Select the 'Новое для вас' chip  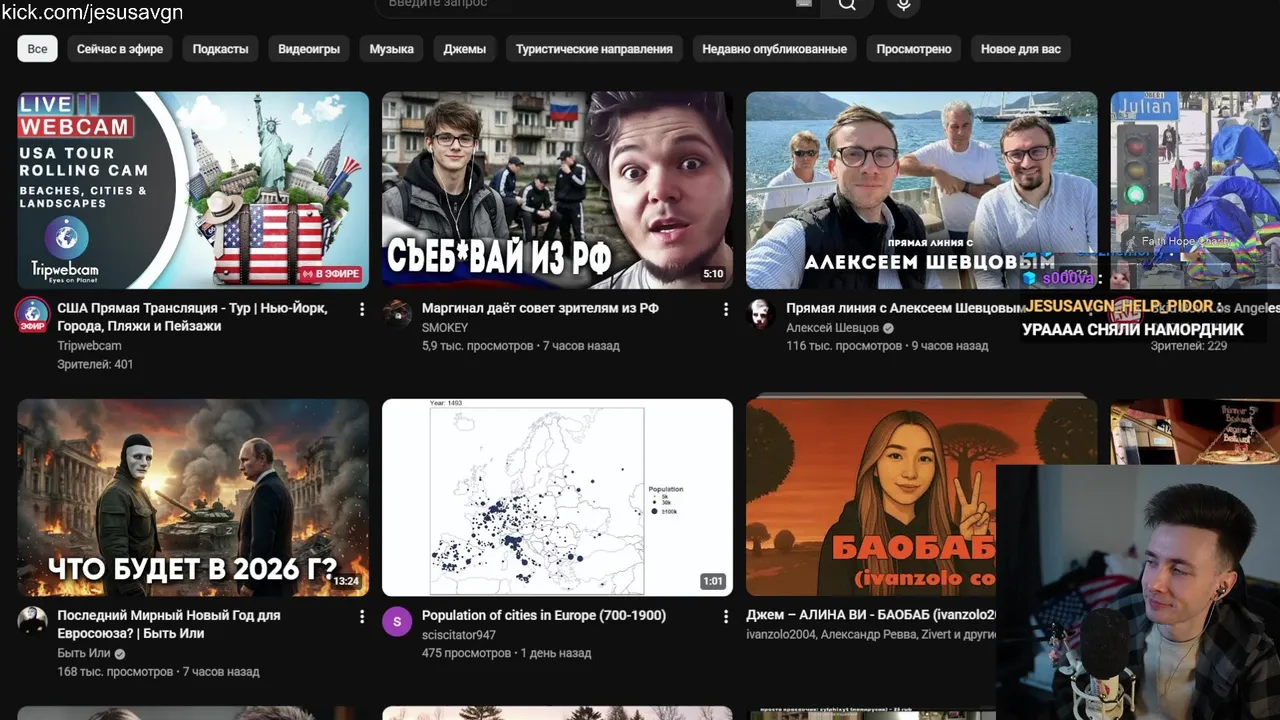[1021, 49]
